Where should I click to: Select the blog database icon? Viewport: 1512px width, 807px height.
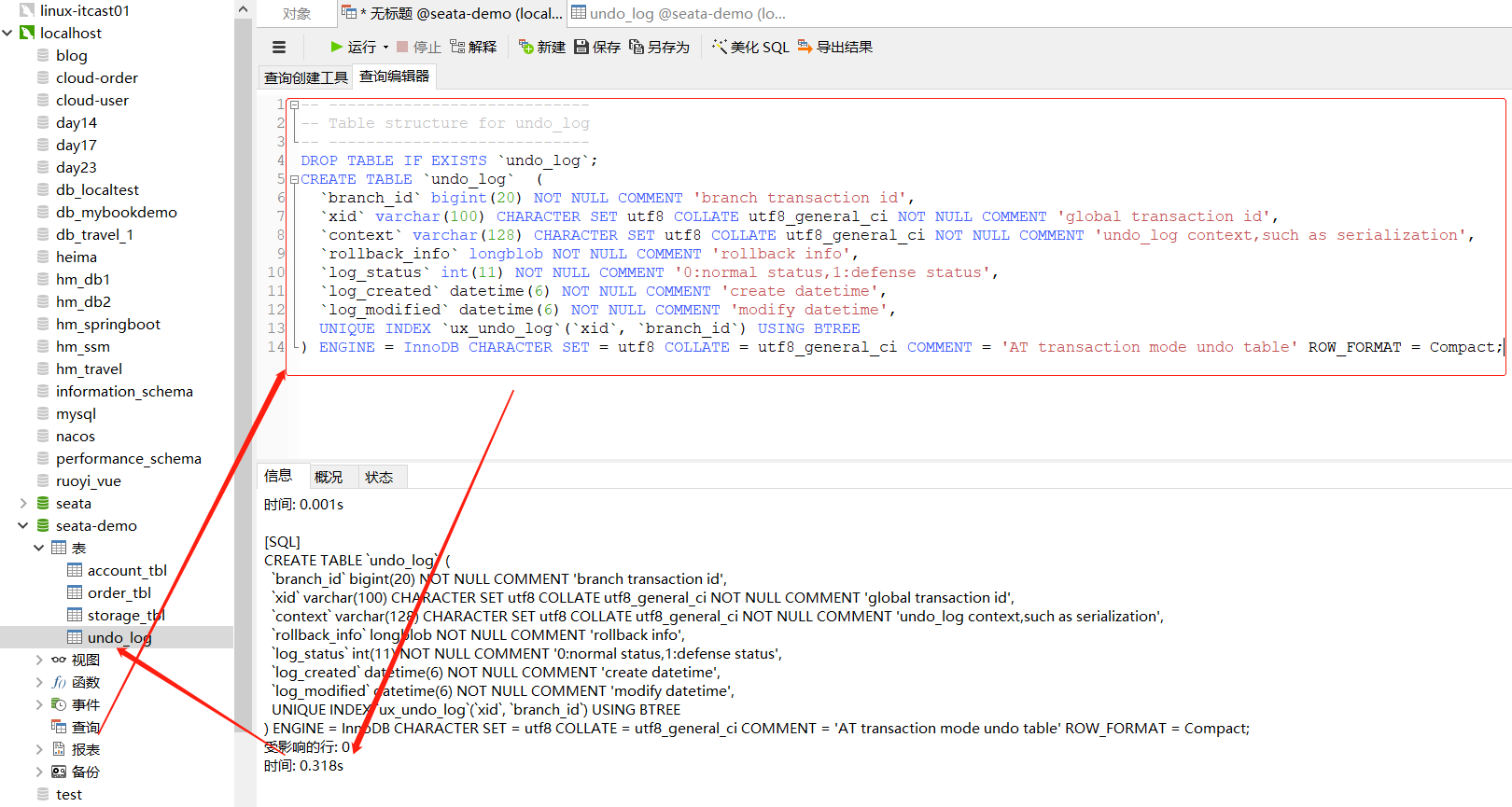43,55
